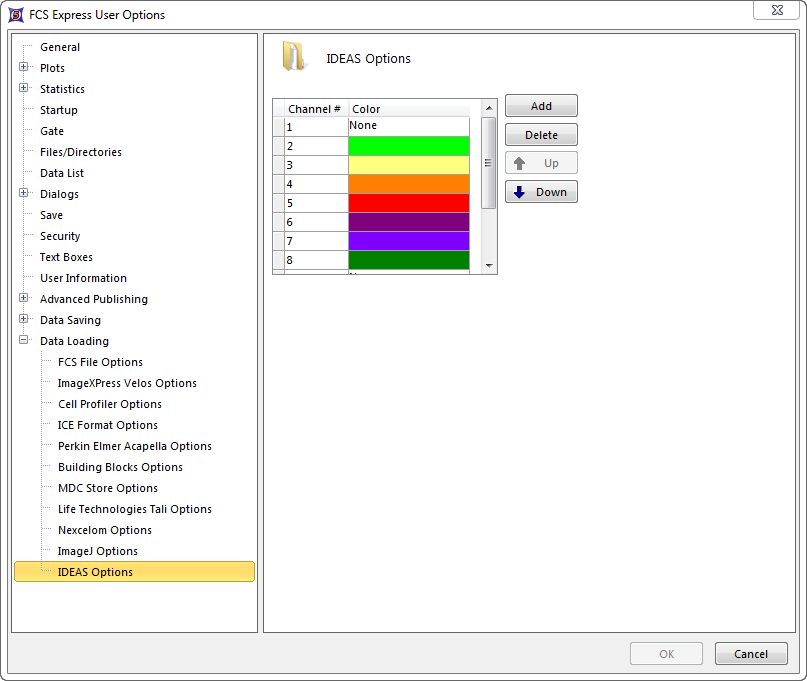Expand the Dialogs tree node
807x681 pixels.
tap(24, 193)
